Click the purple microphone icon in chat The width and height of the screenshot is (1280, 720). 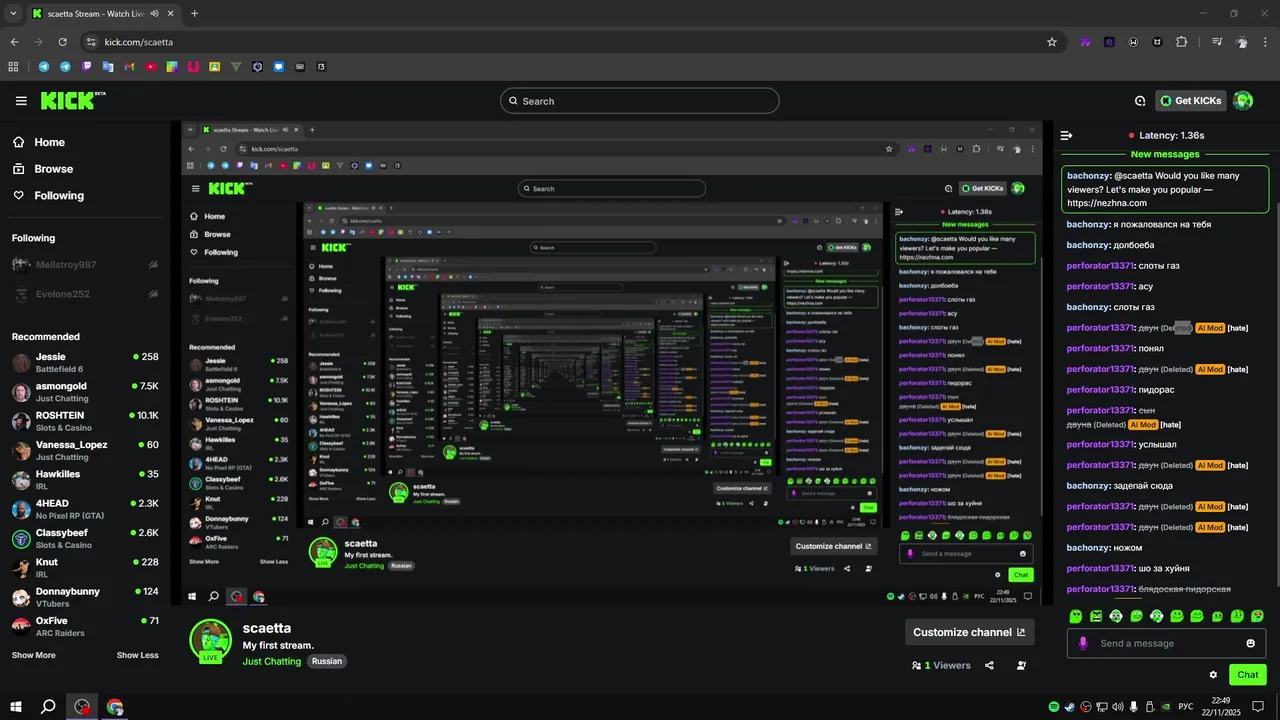[1082, 643]
